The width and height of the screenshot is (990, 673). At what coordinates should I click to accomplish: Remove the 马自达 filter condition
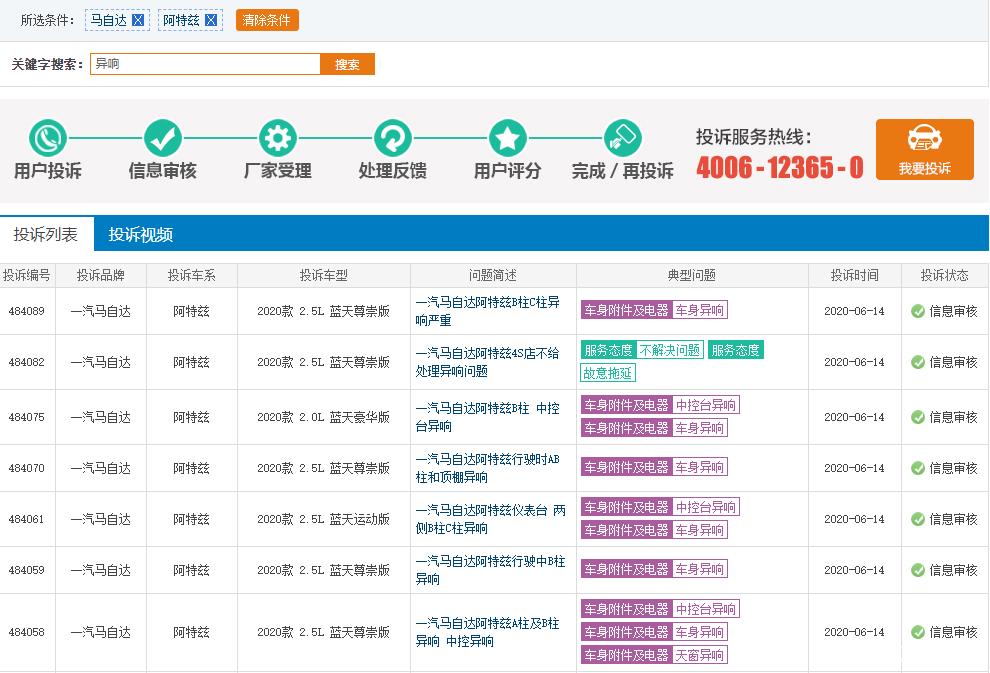coord(138,20)
